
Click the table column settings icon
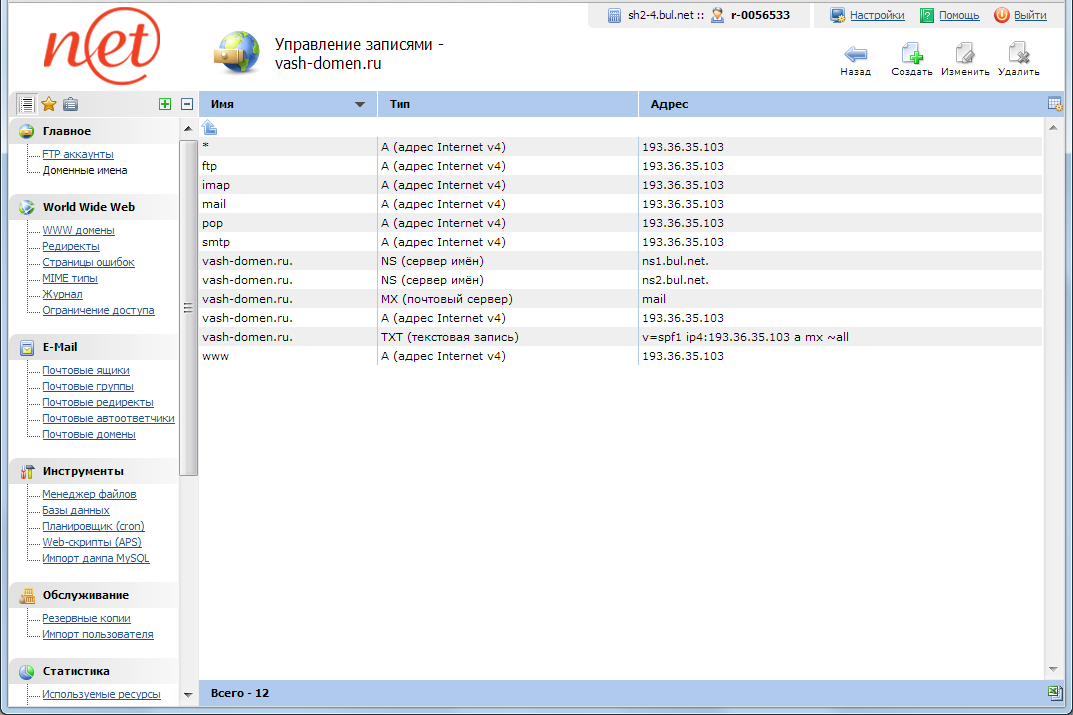(x=1054, y=104)
